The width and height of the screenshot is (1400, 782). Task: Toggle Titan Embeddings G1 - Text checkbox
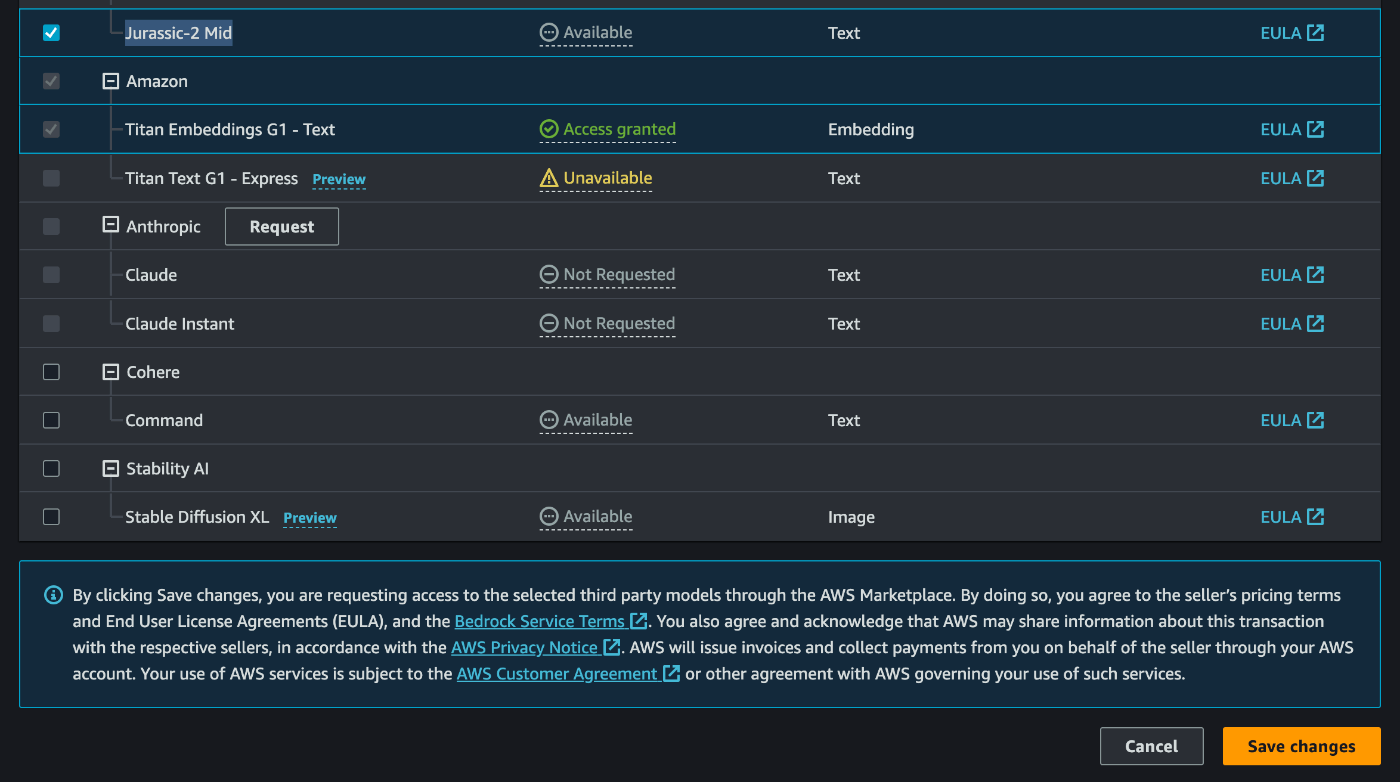point(51,129)
